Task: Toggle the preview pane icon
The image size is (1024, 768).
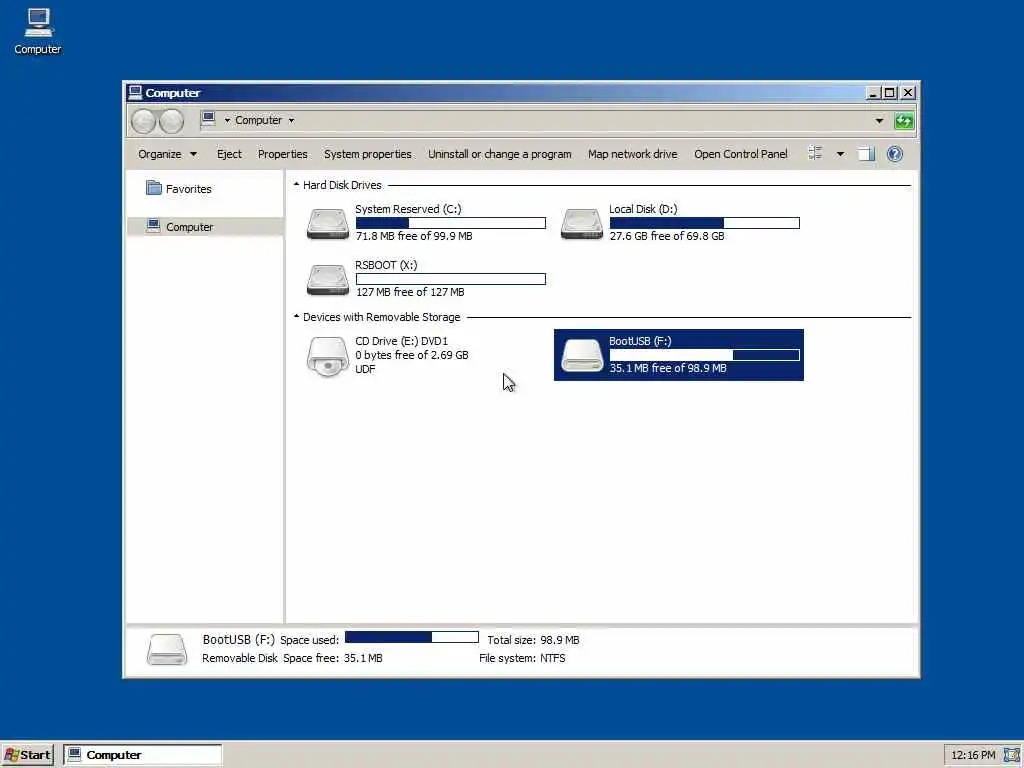Action: [866, 154]
